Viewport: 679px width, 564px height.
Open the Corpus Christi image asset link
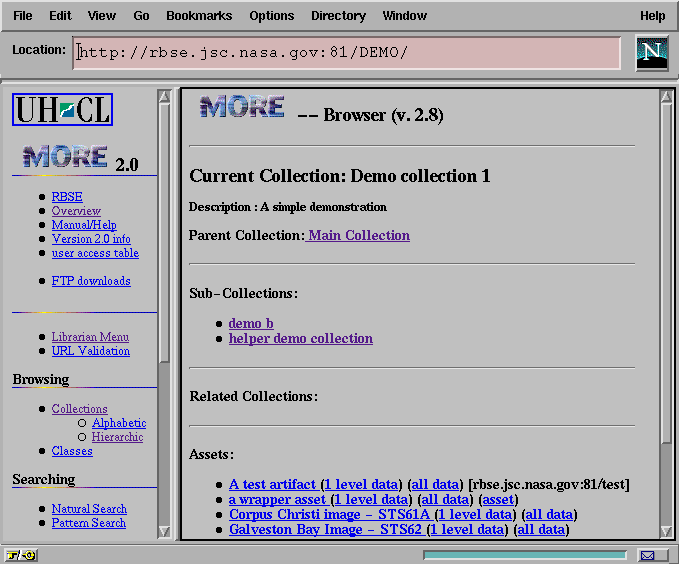[330, 514]
